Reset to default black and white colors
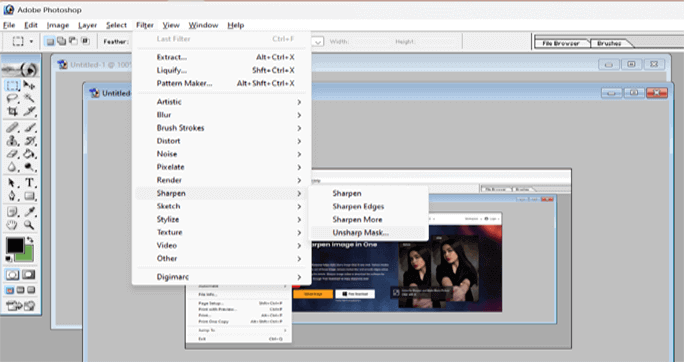This screenshot has height=362, width=684. (9, 259)
